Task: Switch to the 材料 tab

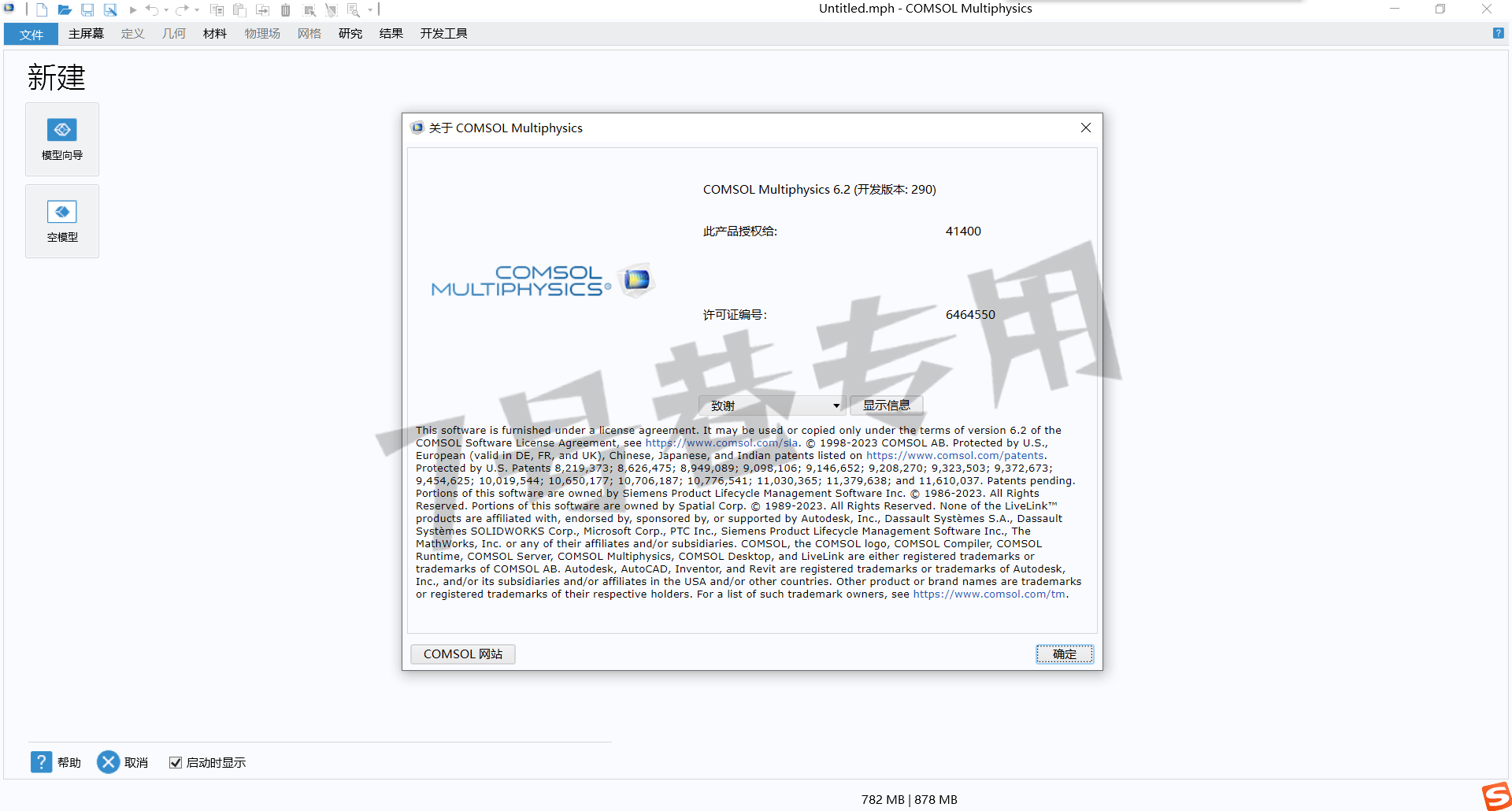Action: pos(214,34)
